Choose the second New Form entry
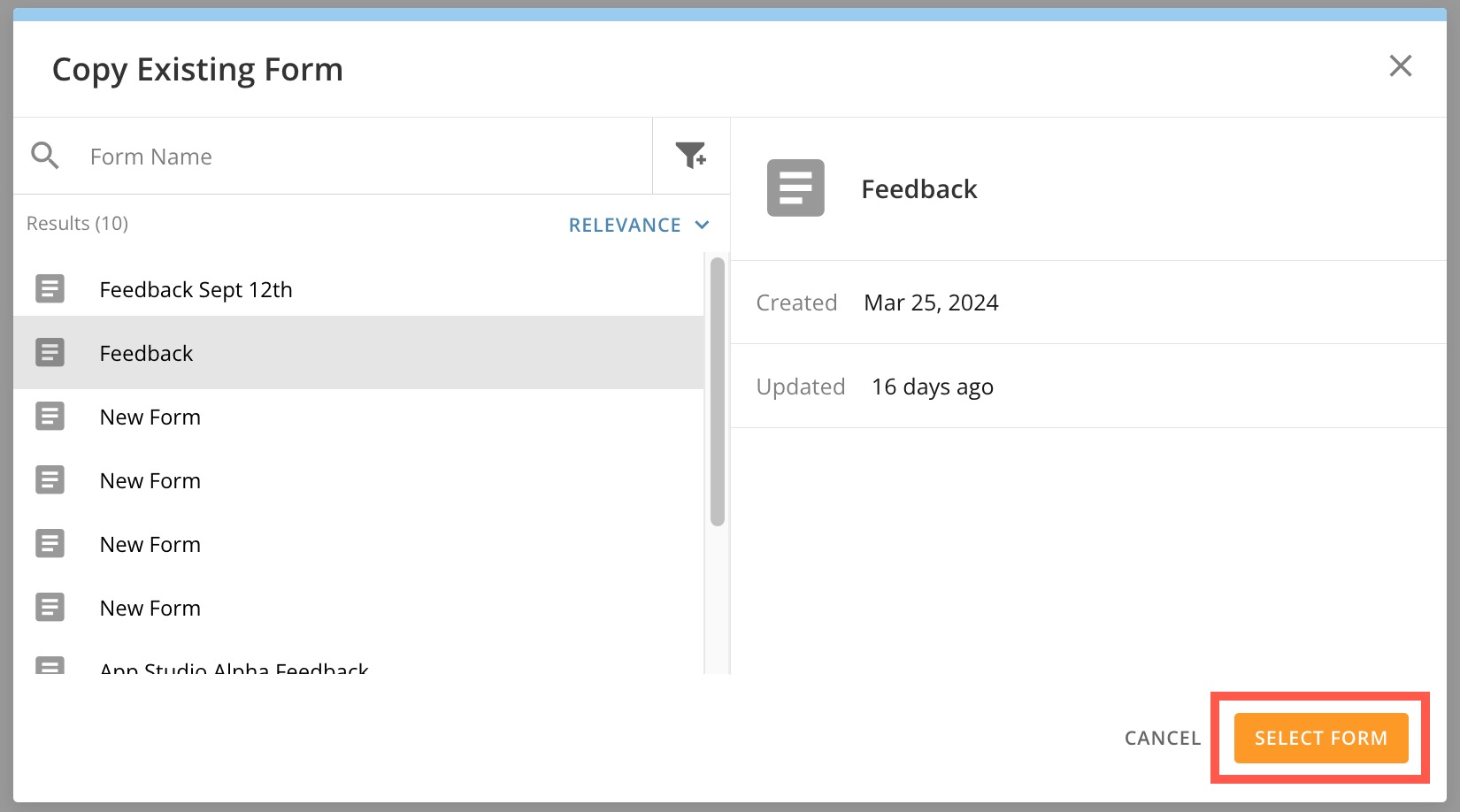 click(x=150, y=481)
